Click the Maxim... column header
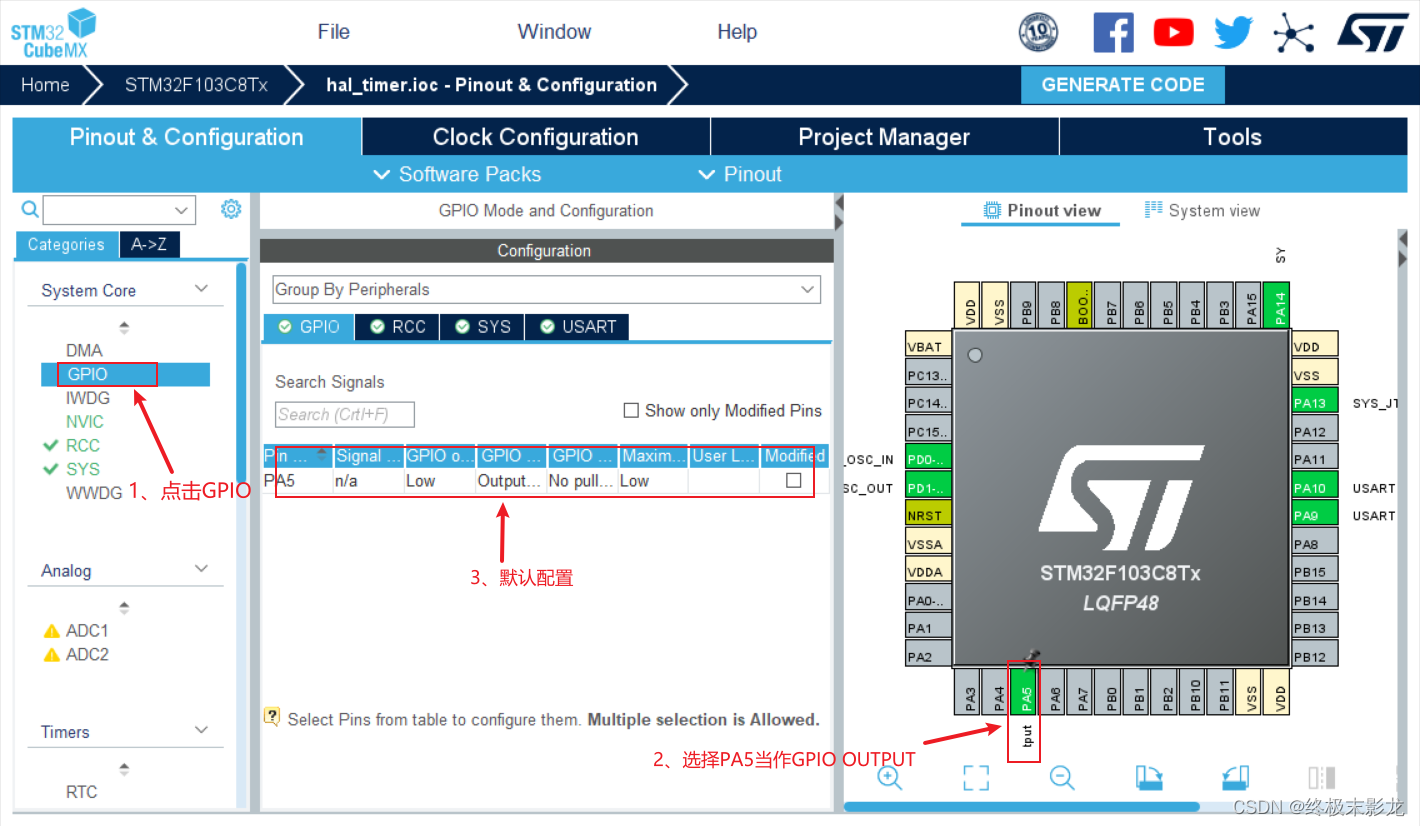The image size is (1420, 826). [654, 456]
